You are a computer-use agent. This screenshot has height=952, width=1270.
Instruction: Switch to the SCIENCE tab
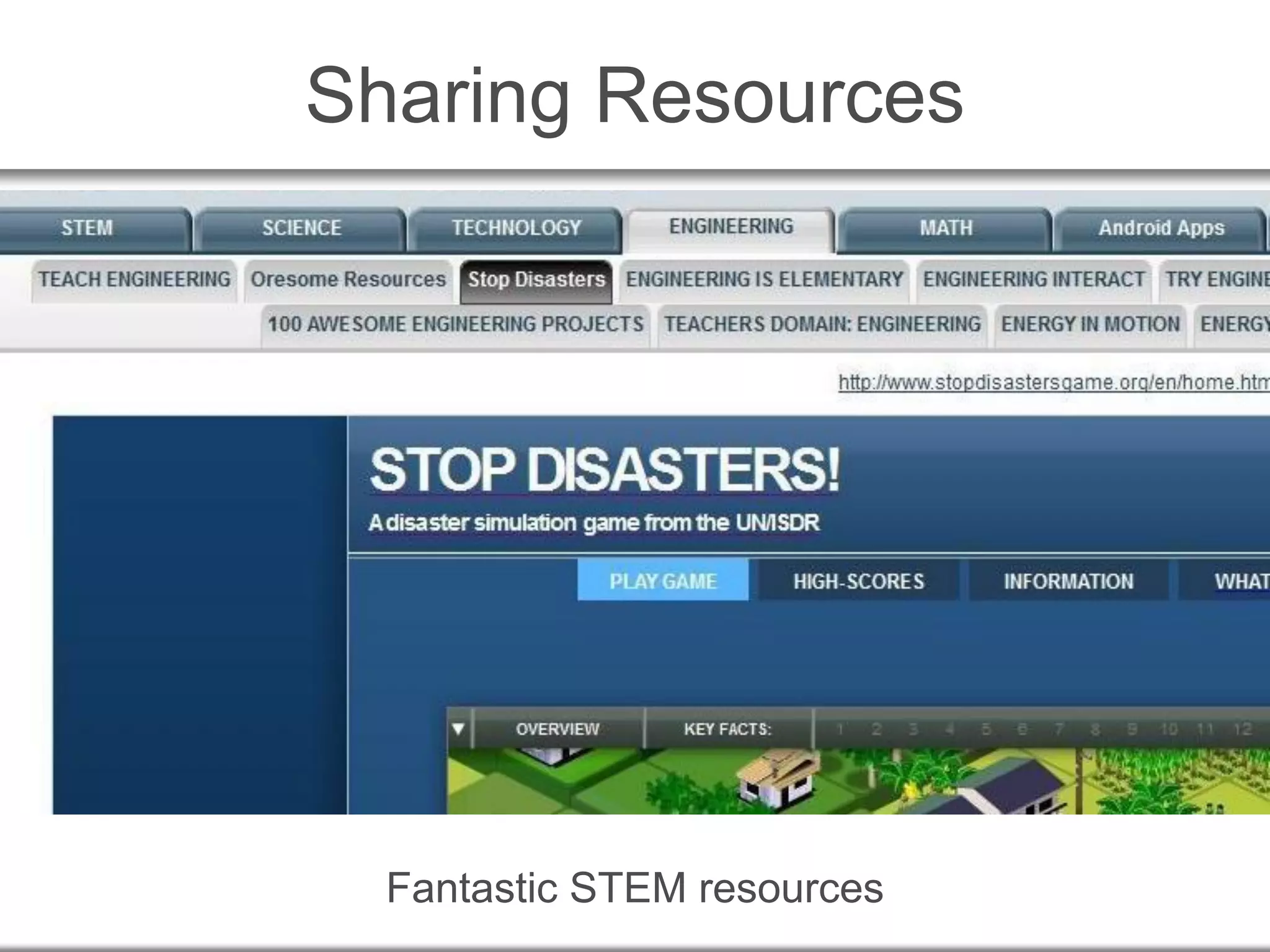click(301, 229)
